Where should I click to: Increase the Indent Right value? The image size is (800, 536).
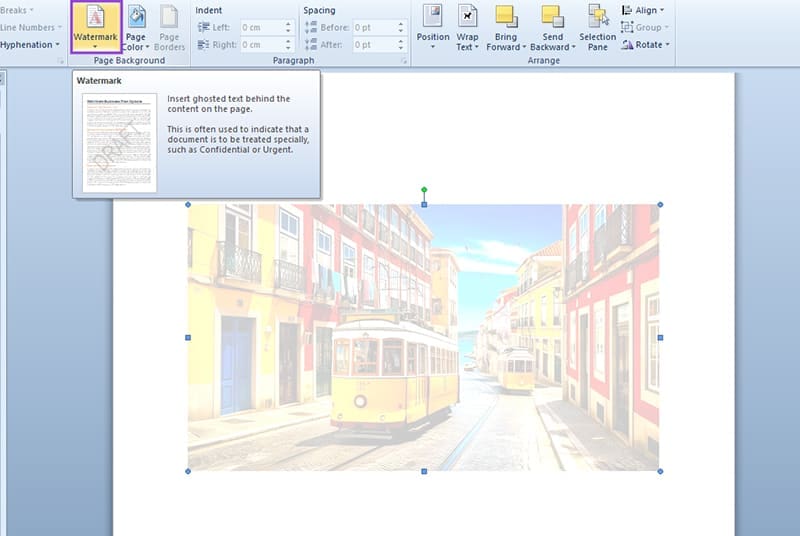(289, 42)
